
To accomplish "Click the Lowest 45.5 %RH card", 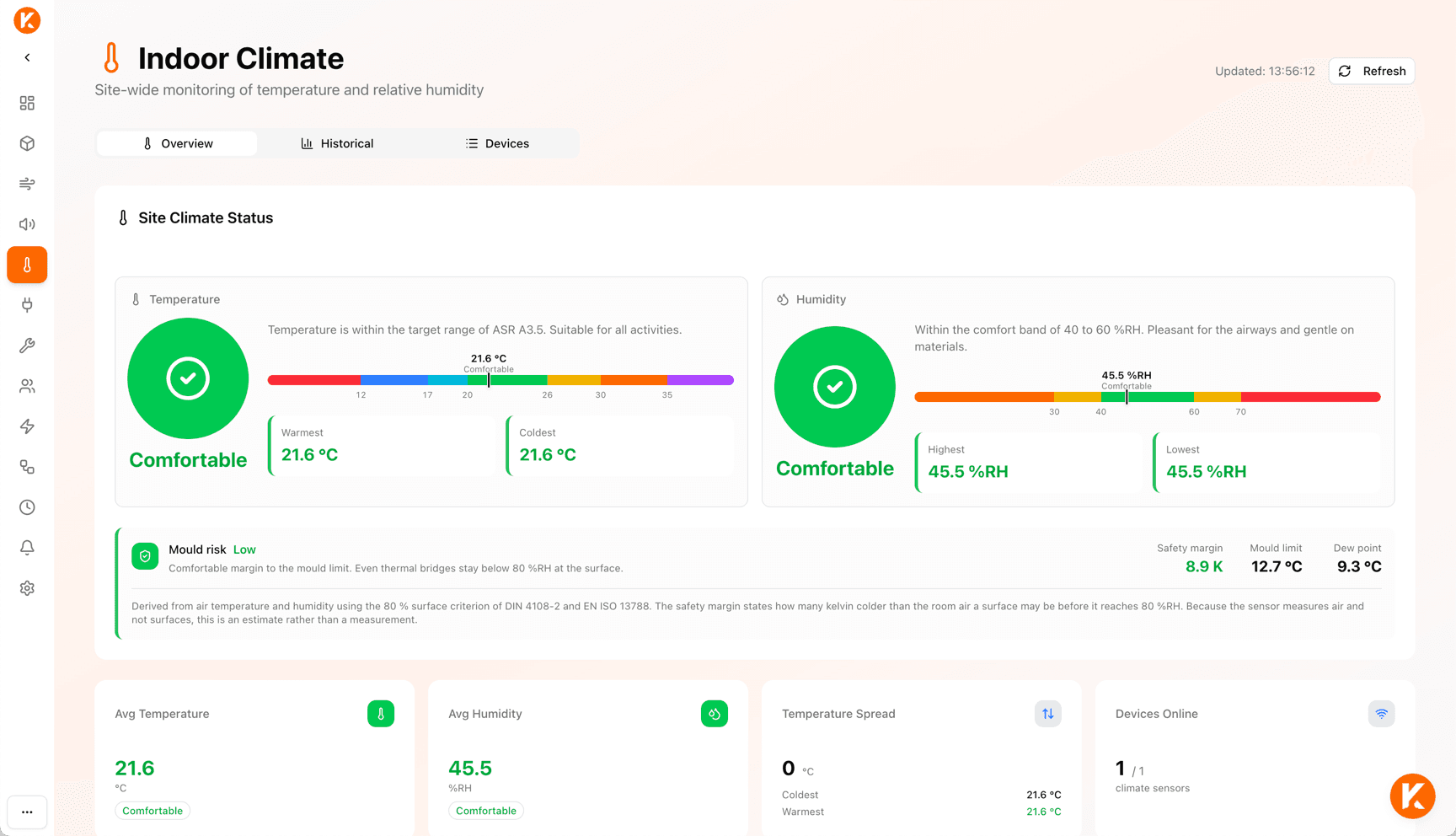I will (1267, 463).
